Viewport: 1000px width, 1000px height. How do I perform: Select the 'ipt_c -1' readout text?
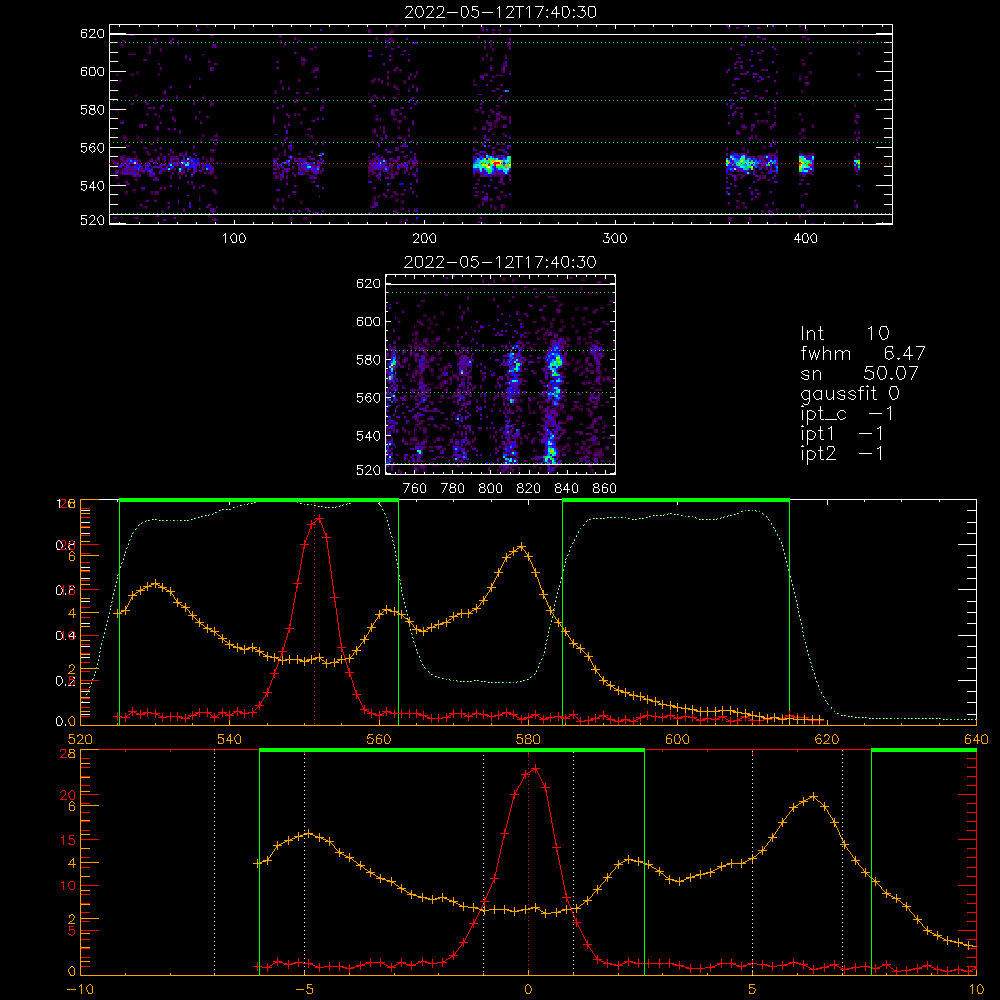[x=847, y=414]
